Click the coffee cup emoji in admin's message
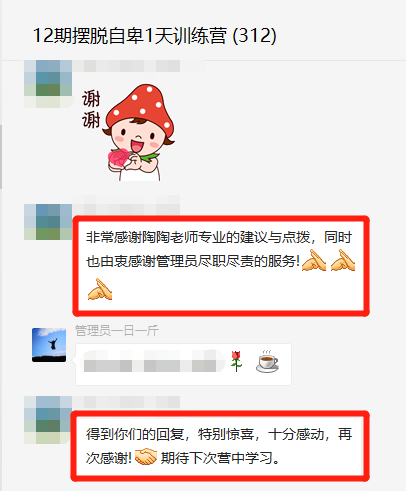 point(267,361)
